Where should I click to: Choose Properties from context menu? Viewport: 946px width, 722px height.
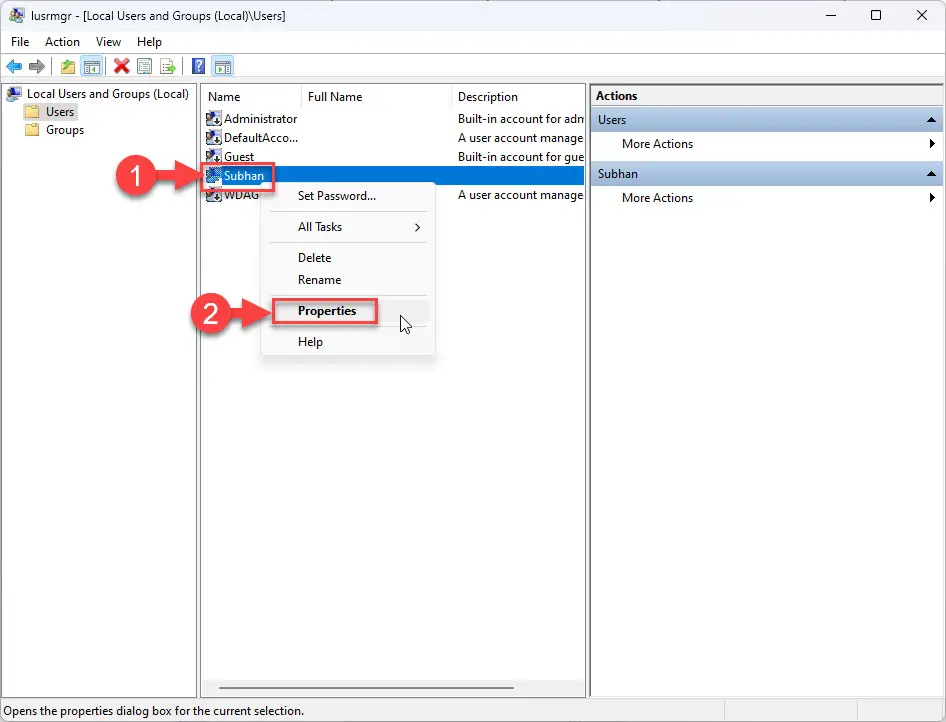click(348, 311)
